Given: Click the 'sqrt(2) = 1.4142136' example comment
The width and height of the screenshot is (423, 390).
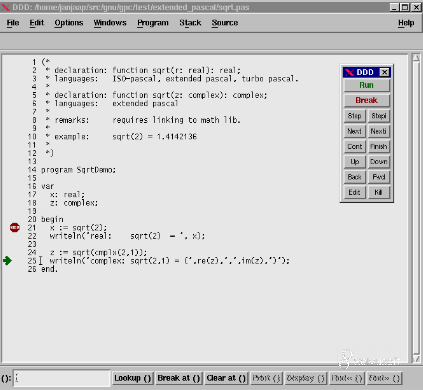Looking at the screenshot, I should [x=155, y=137].
